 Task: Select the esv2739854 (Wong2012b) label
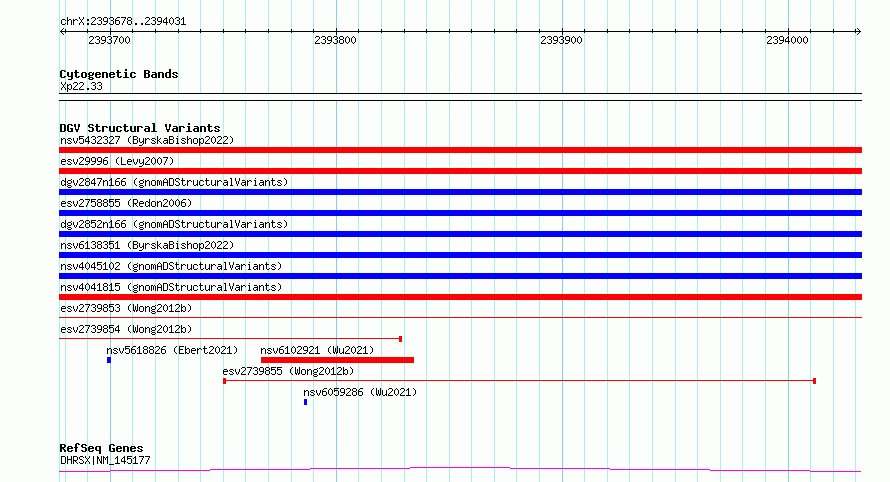tap(126, 329)
